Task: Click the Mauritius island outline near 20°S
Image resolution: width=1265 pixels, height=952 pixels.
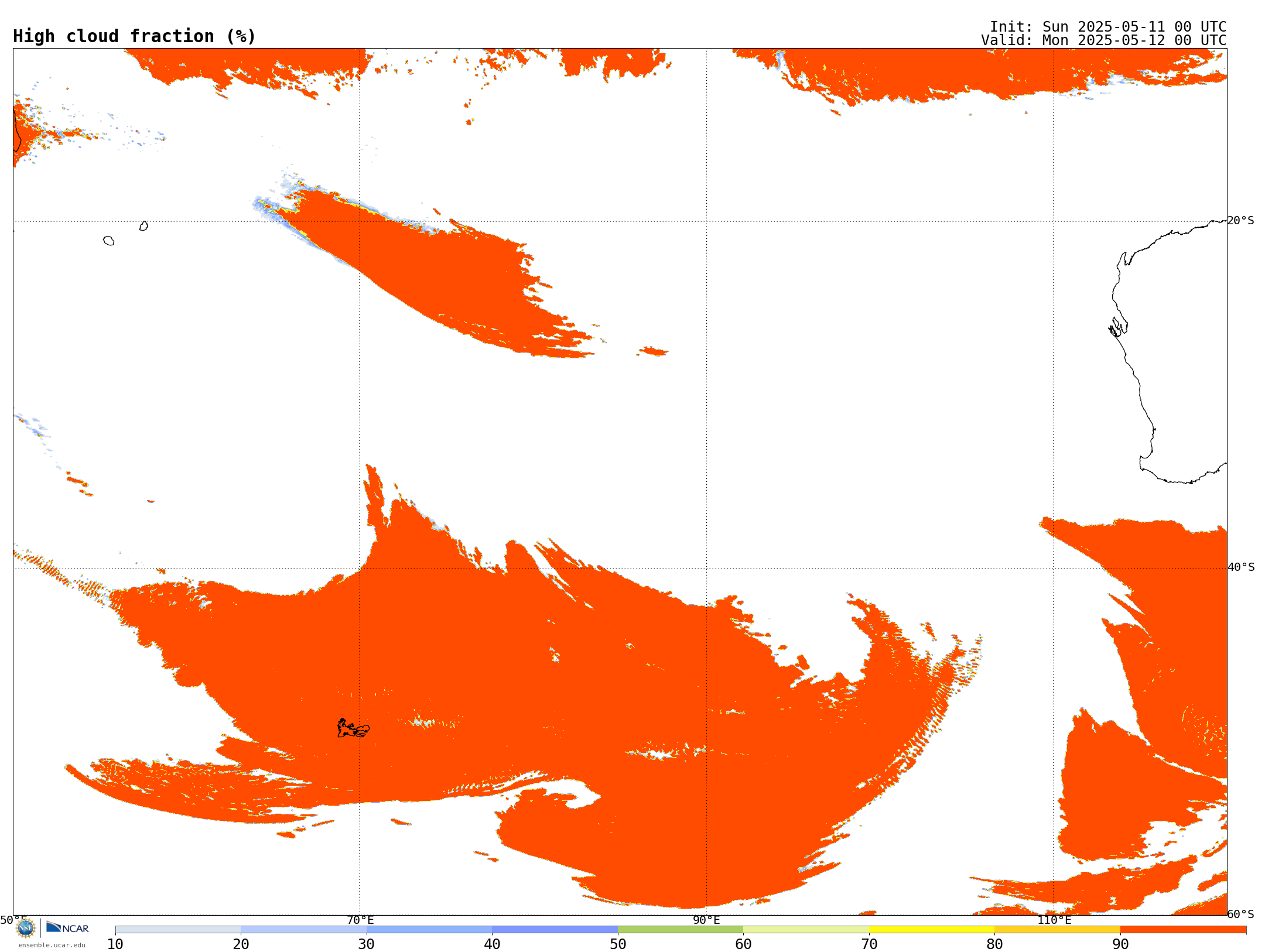Action: (143, 226)
